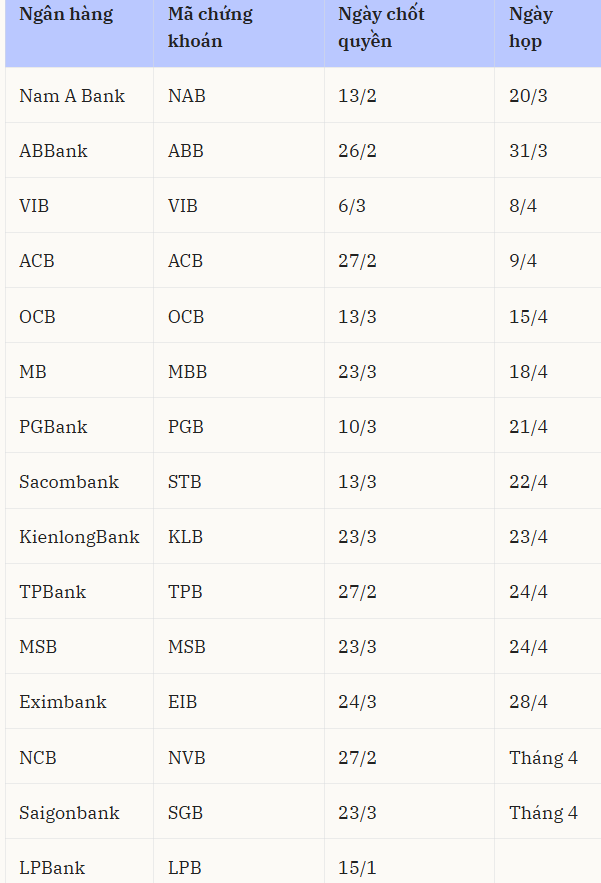Image resolution: width=601 pixels, height=883 pixels.
Task: Select the 'KienlongBank' cell
Action: pos(79,537)
